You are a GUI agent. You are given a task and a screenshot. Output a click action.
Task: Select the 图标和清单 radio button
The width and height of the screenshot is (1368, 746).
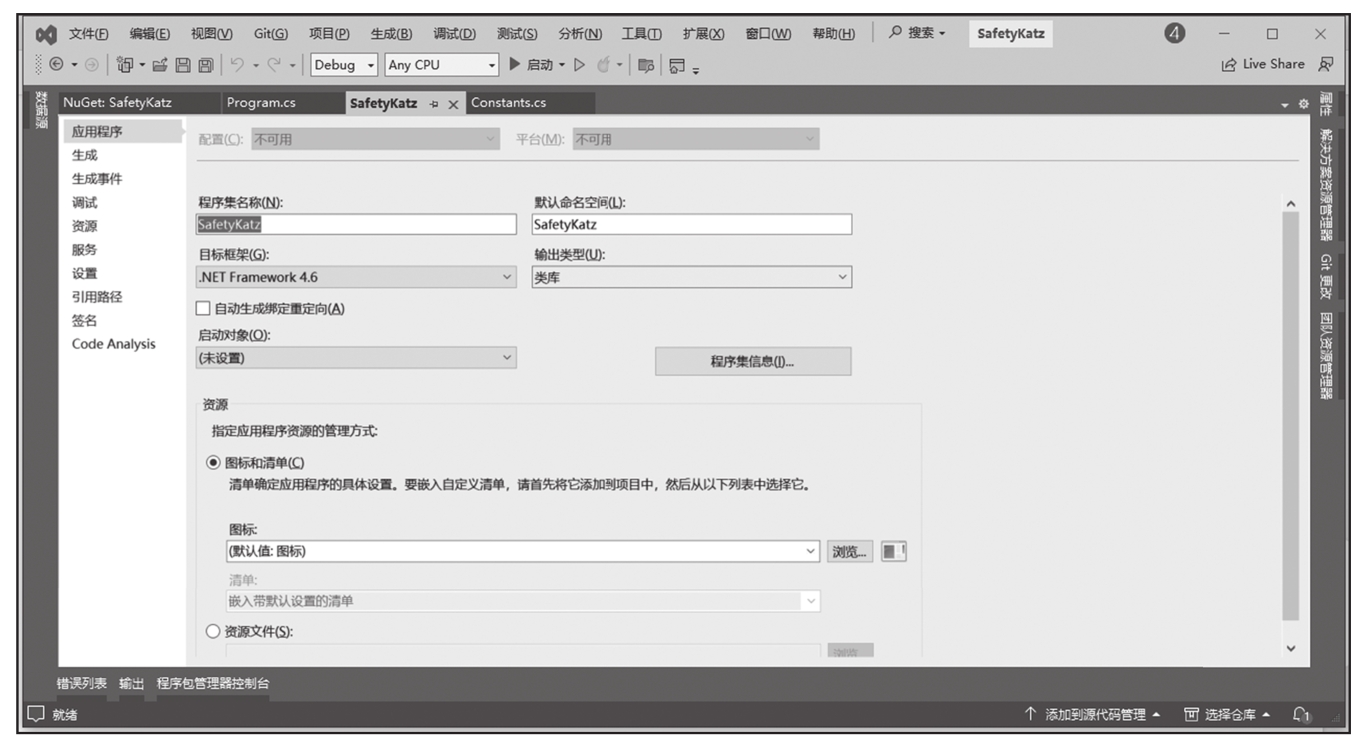[212, 462]
